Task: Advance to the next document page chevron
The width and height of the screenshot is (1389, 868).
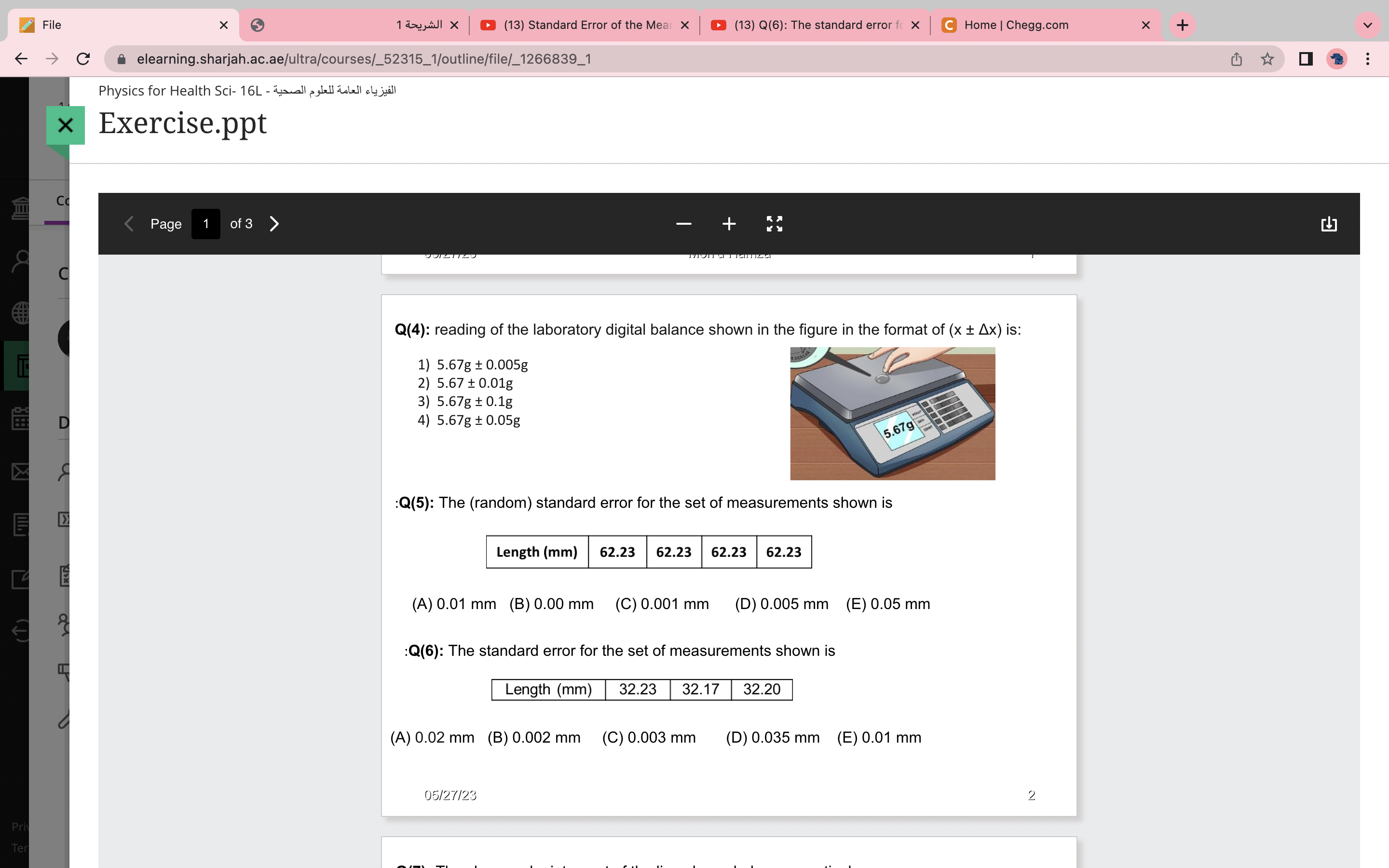Action: pyautogui.click(x=273, y=224)
